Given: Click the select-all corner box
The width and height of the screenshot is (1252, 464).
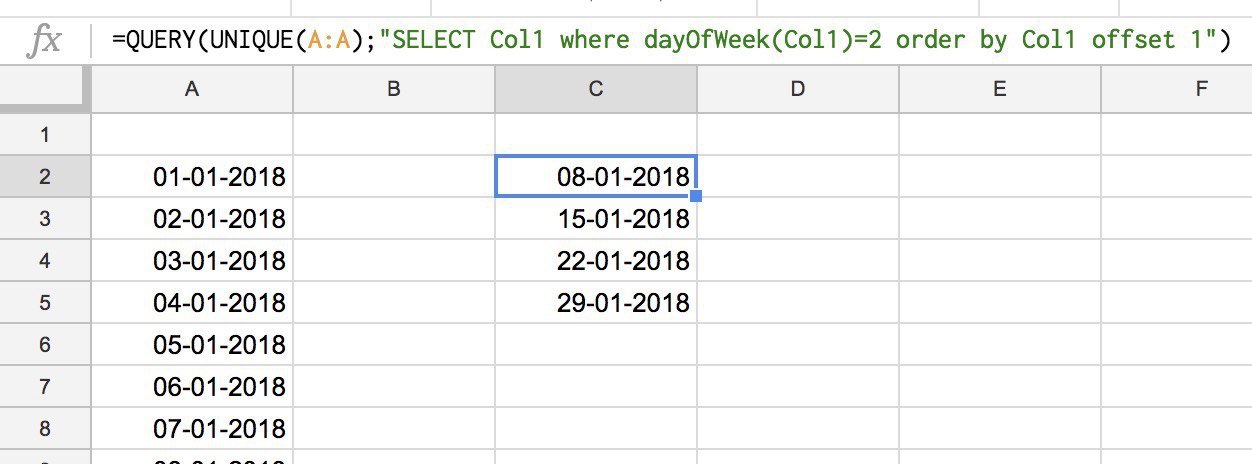Looking at the screenshot, I should 45,89.
